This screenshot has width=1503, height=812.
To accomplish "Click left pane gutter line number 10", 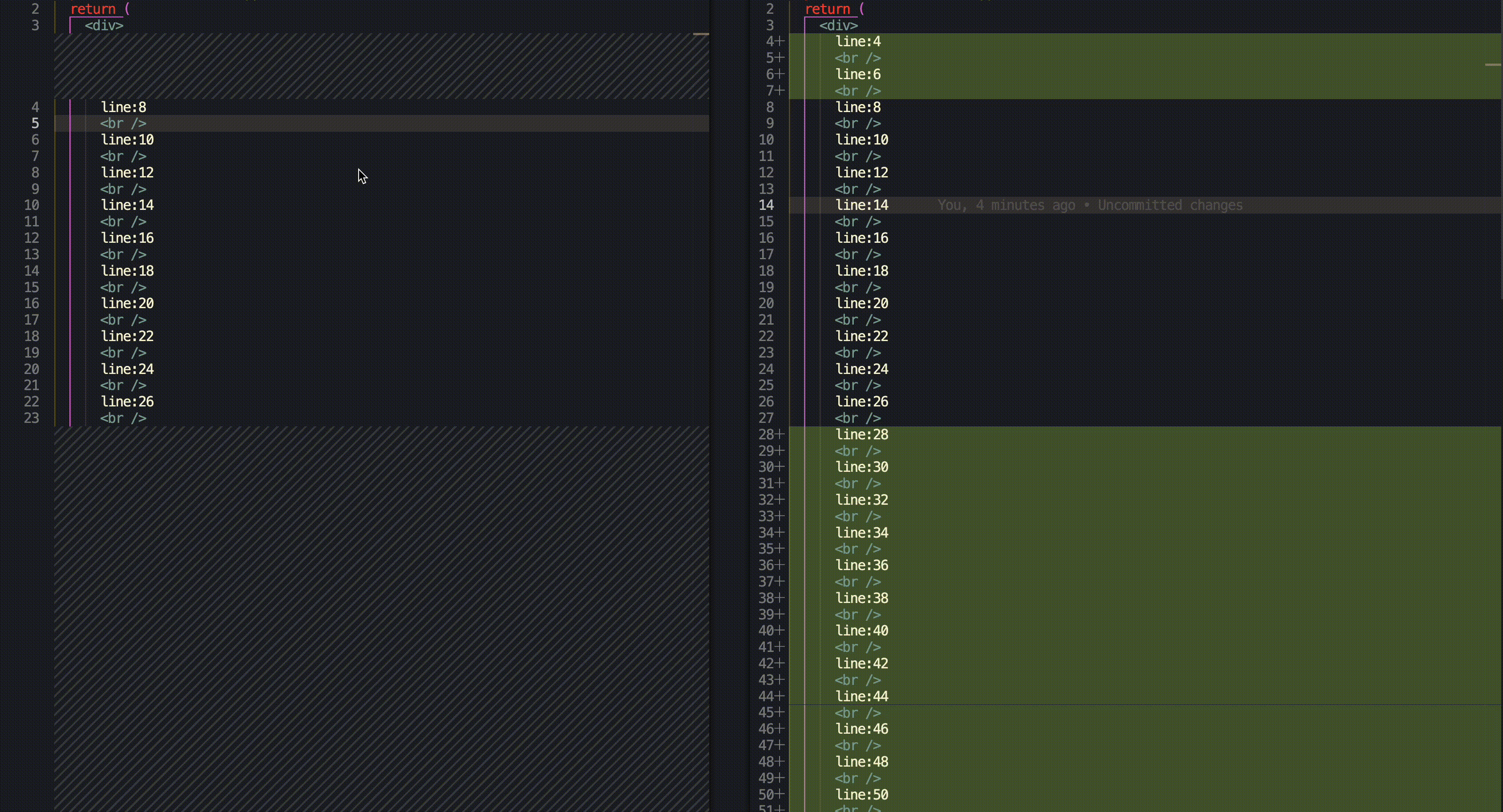I will (32, 205).
